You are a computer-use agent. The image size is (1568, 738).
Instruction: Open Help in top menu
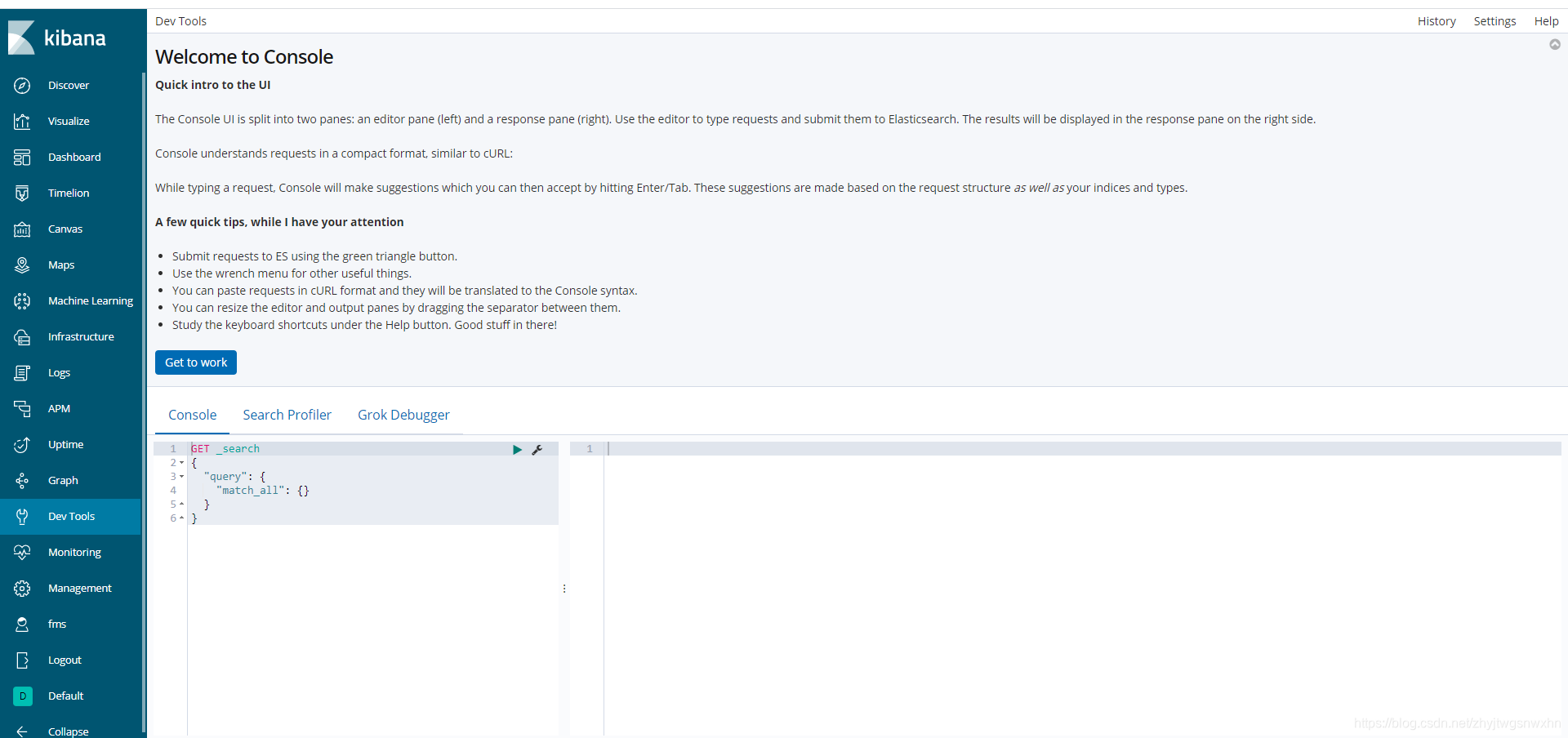[1546, 21]
